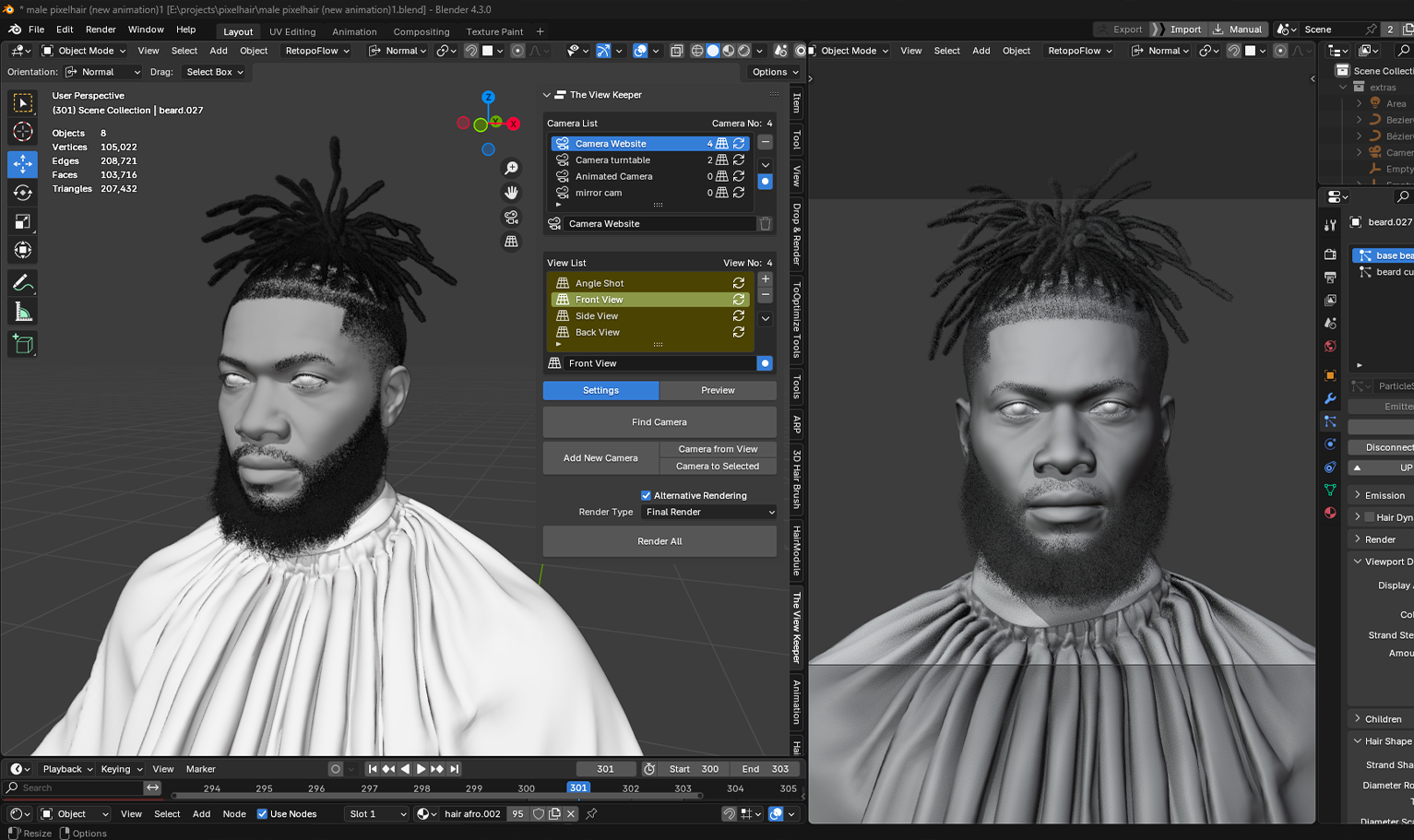Click the Find Camera button
1414x840 pixels.
(x=659, y=422)
